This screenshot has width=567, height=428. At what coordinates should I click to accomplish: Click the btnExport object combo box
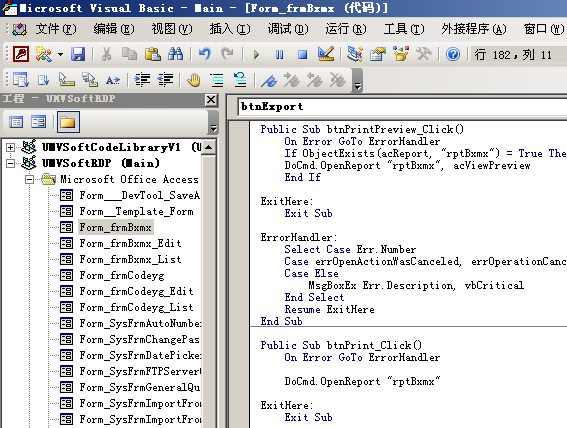point(402,107)
